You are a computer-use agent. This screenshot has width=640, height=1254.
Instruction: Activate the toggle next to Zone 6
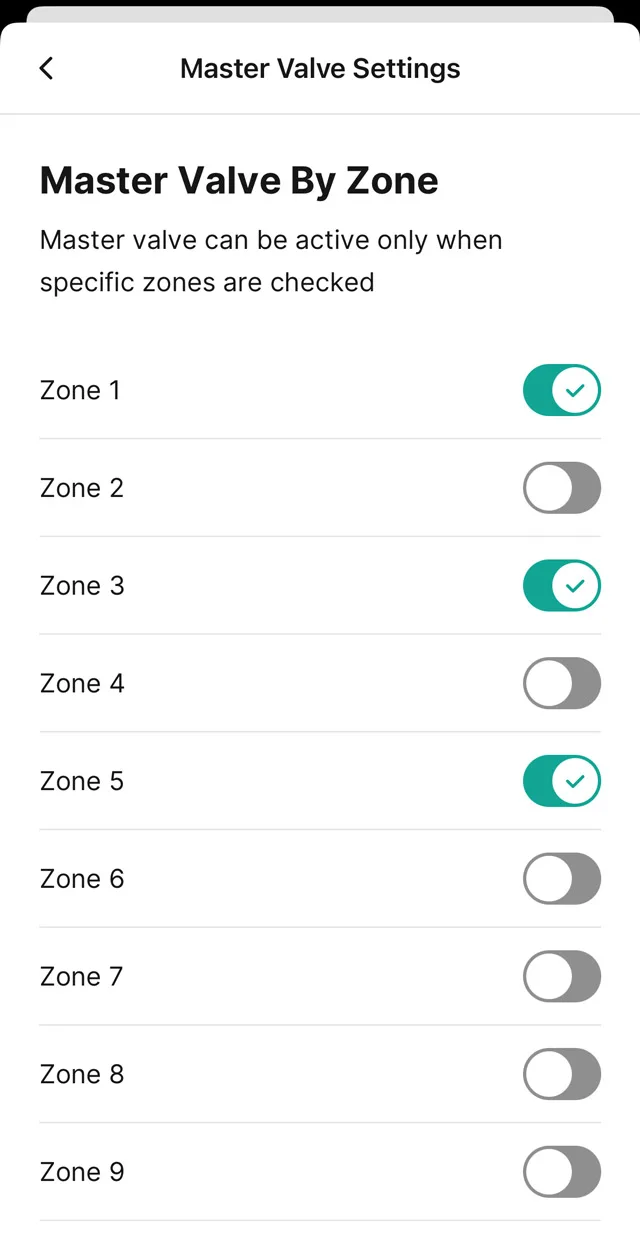click(x=561, y=878)
